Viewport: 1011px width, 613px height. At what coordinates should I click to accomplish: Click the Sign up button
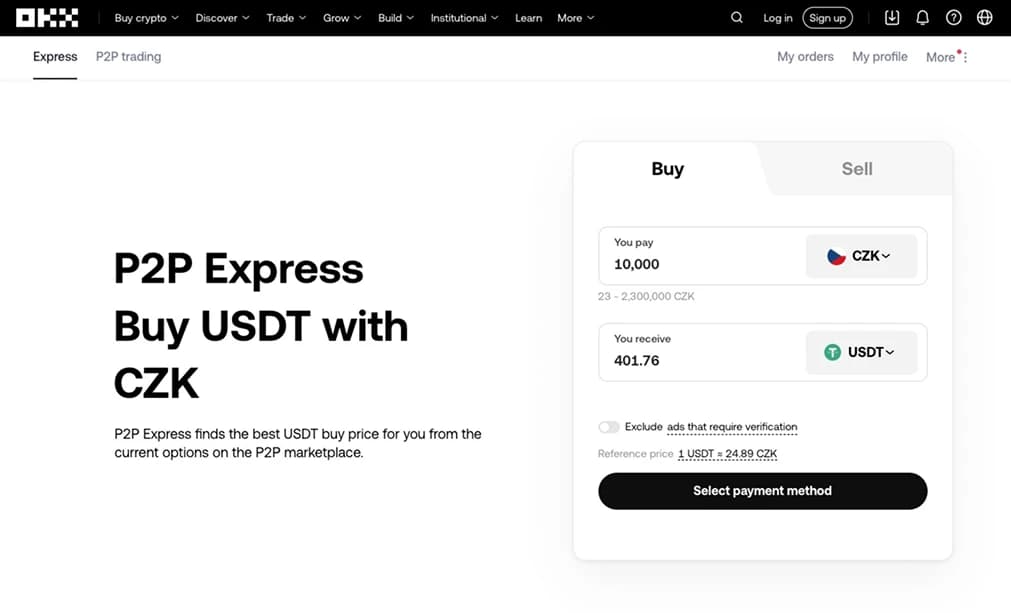[x=827, y=18]
